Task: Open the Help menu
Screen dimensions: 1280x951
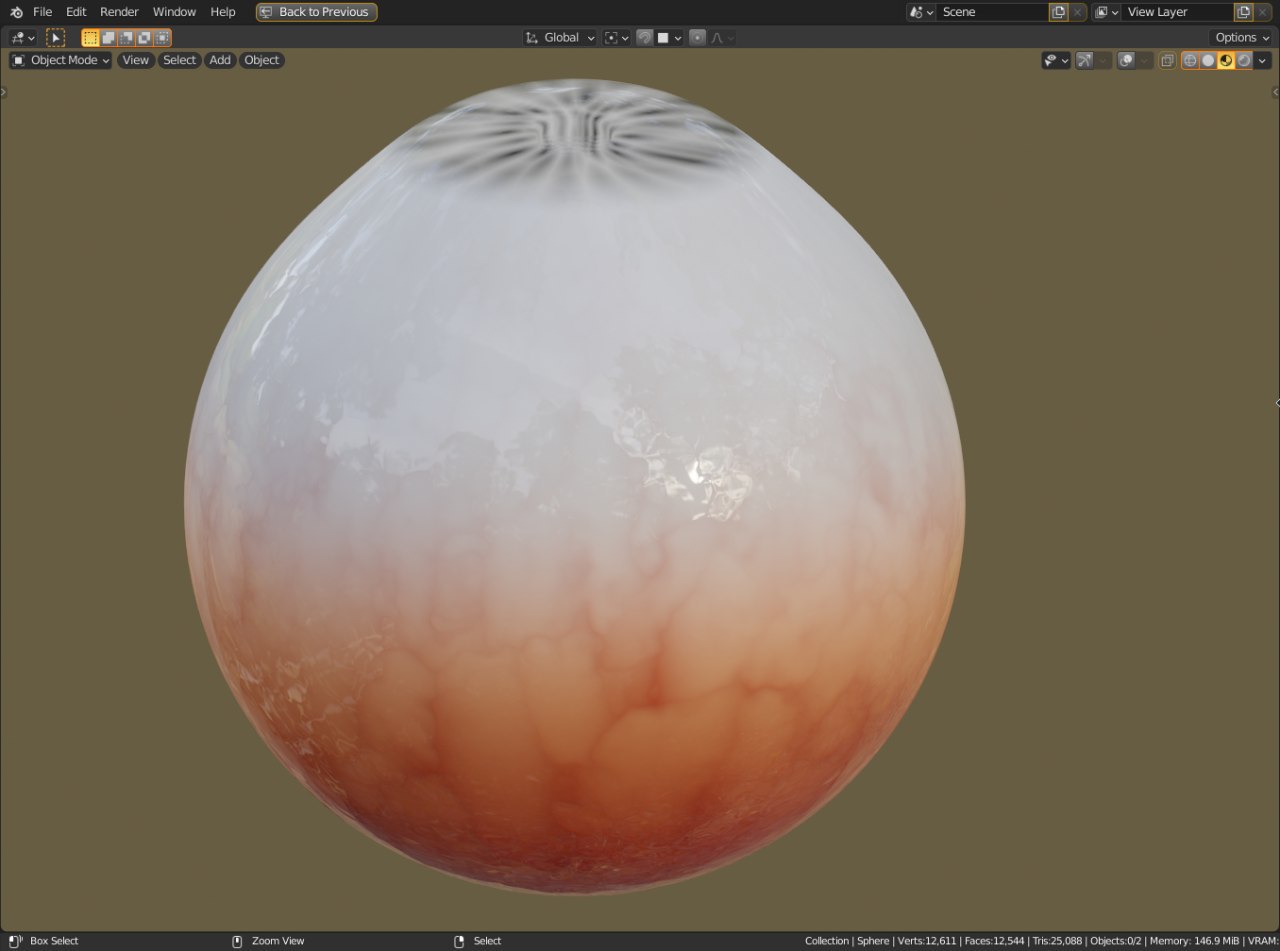Action: pos(223,12)
